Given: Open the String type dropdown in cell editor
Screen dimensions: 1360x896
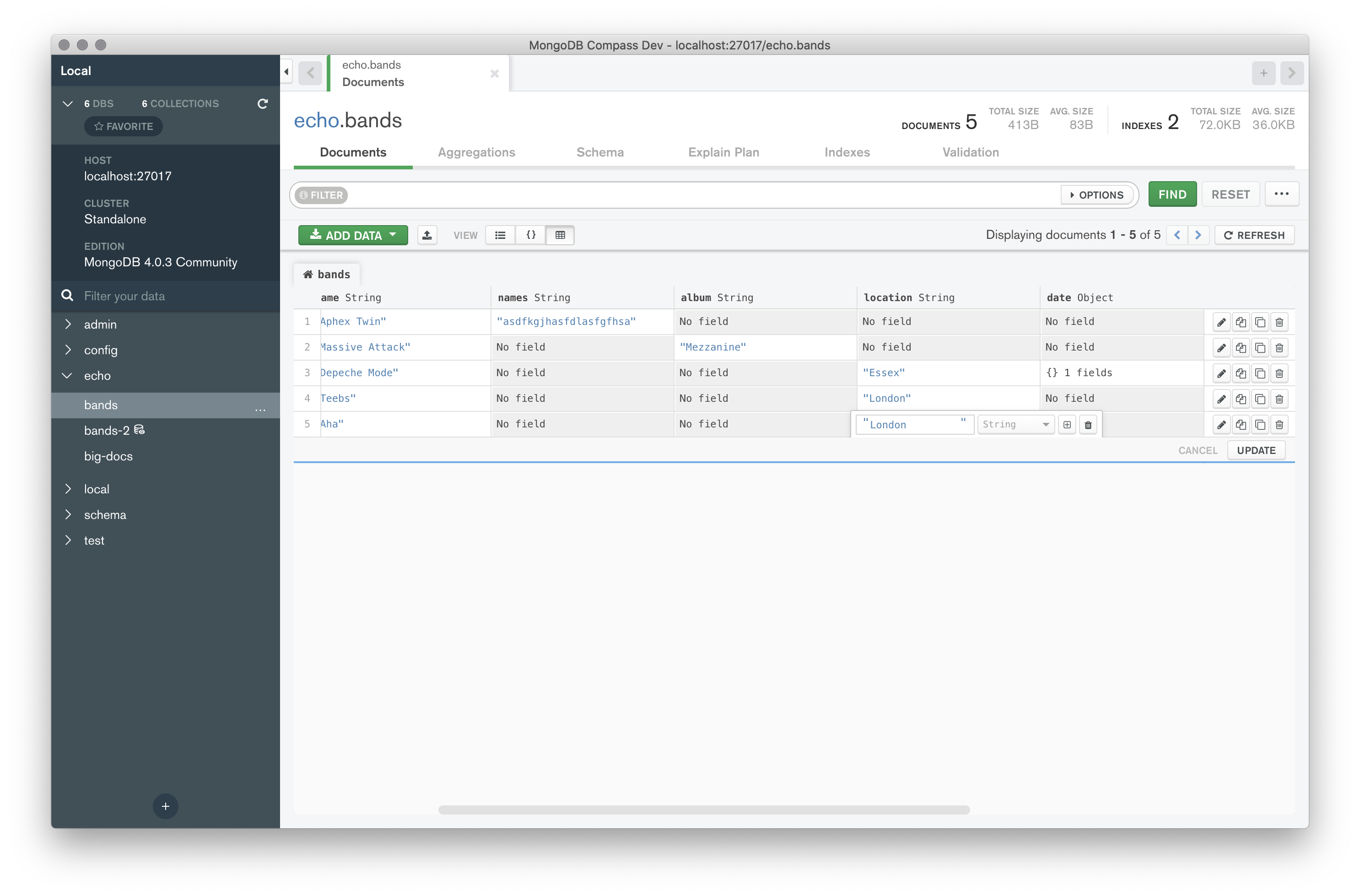Looking at the screenshot, I should click(x=1015, y=425).
